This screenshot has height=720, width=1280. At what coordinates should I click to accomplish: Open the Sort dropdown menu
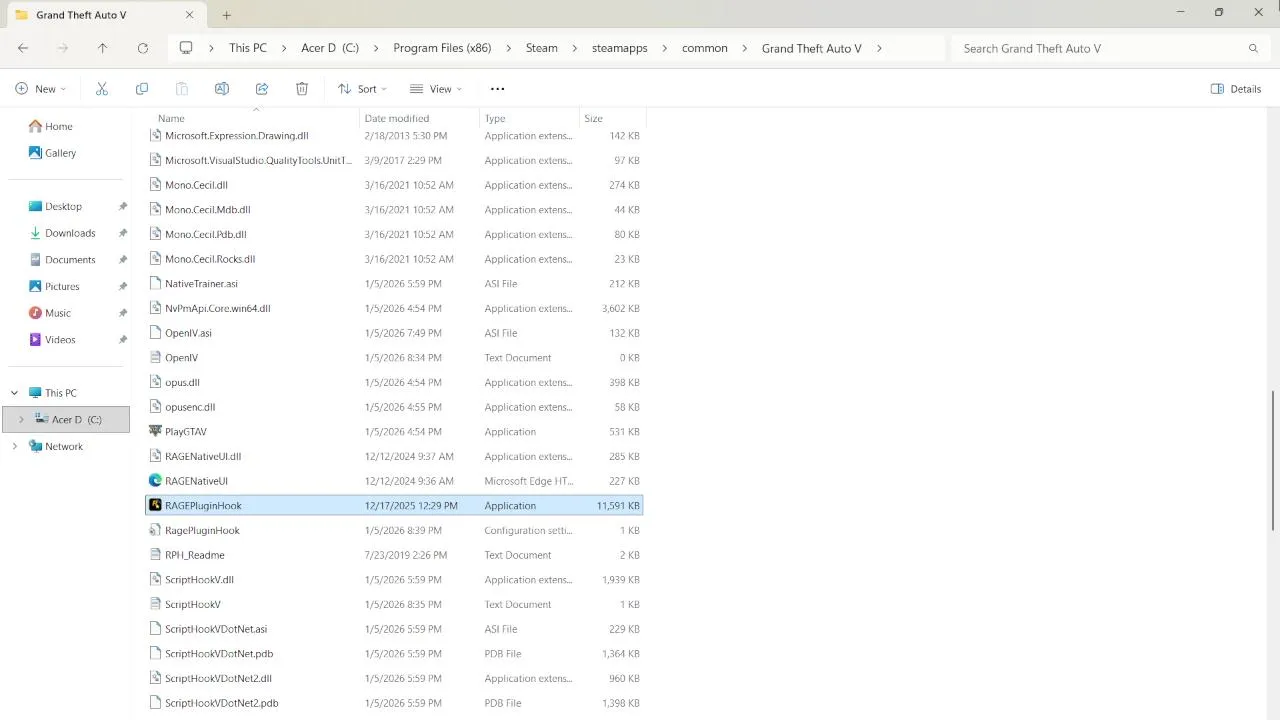362,89
